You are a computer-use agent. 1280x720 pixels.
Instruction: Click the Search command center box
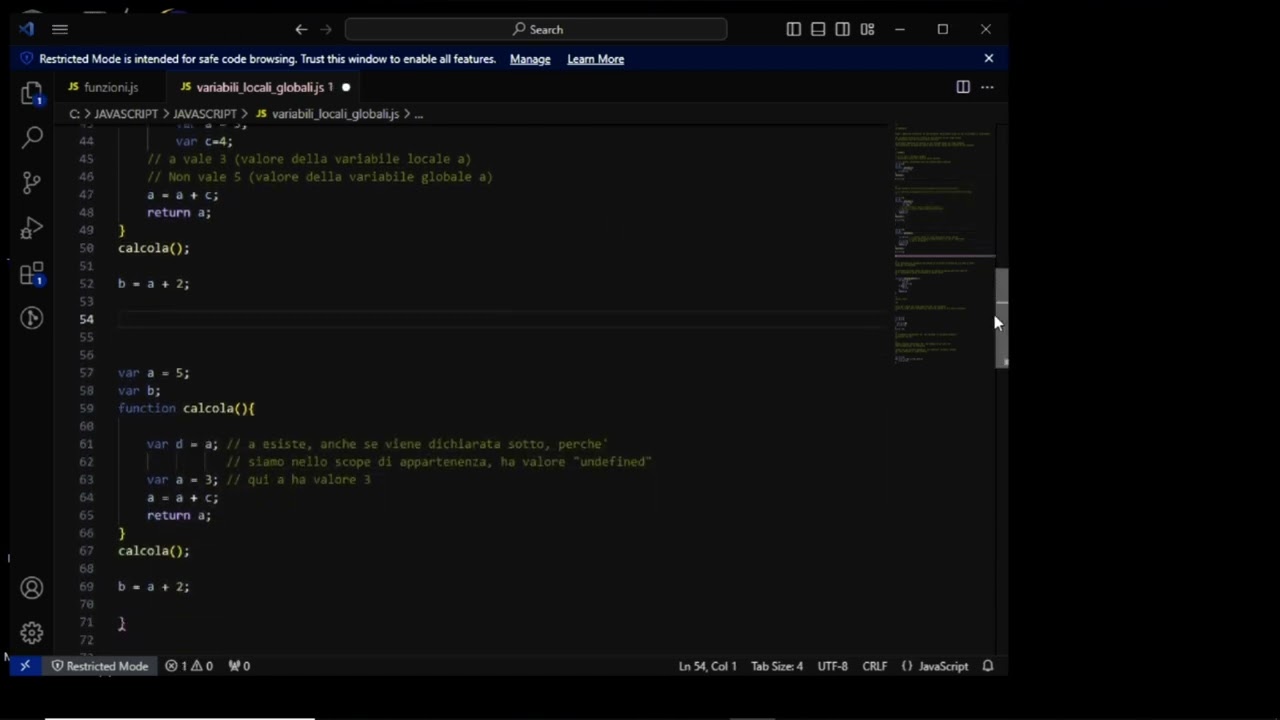tap(536, 29)
